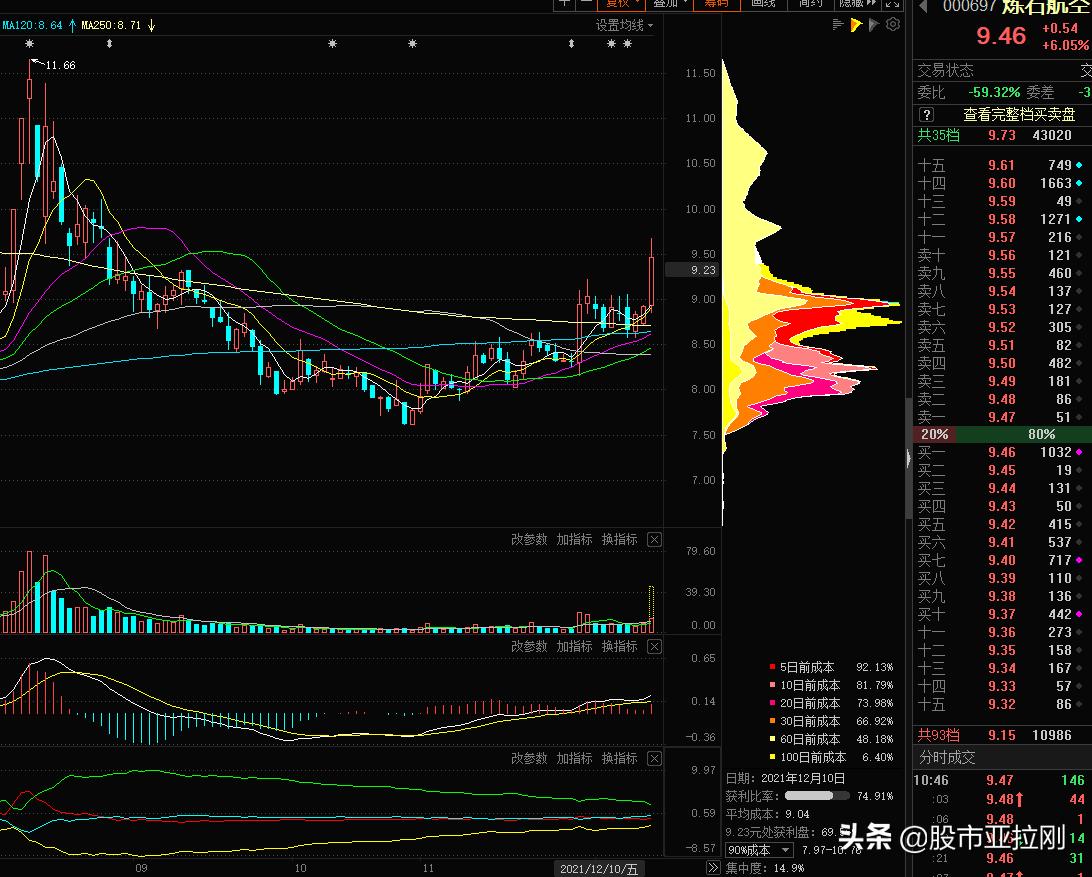Click the fullscreen expand arrows icon
This screenshot has height=877, width=1092.
(x=892, y=4)
